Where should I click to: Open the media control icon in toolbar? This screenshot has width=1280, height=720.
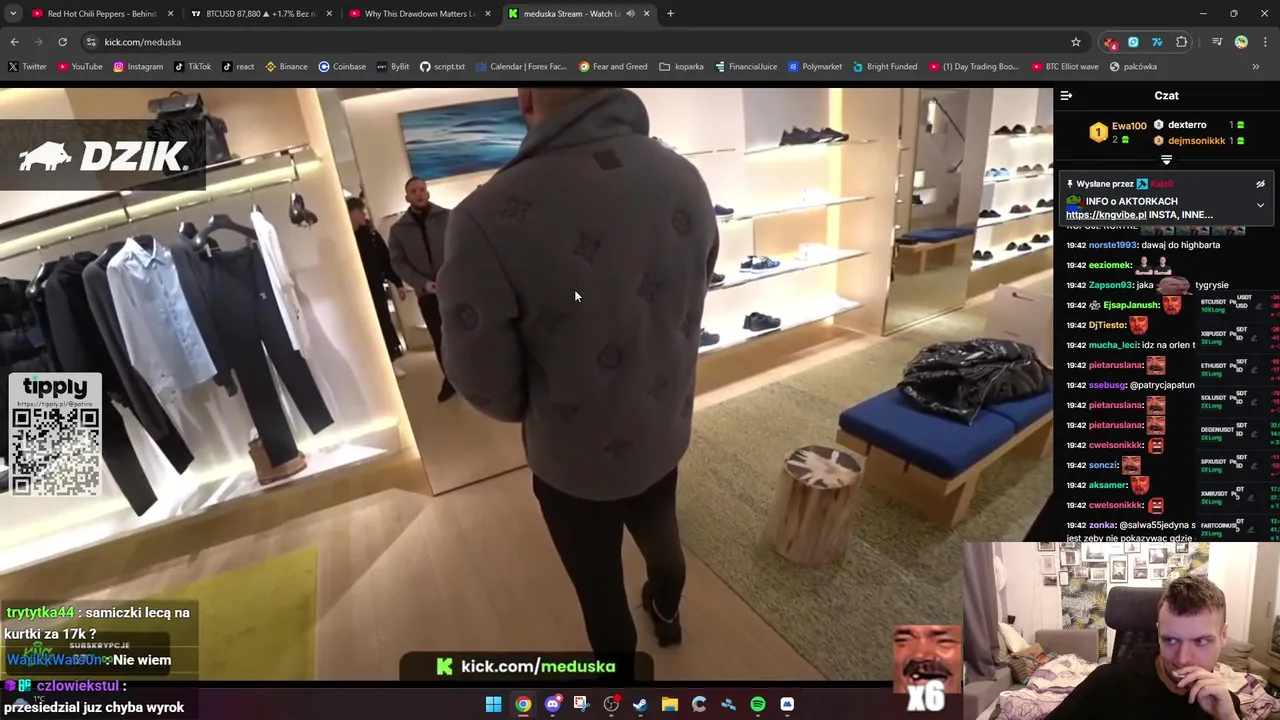click(1217, 42)
